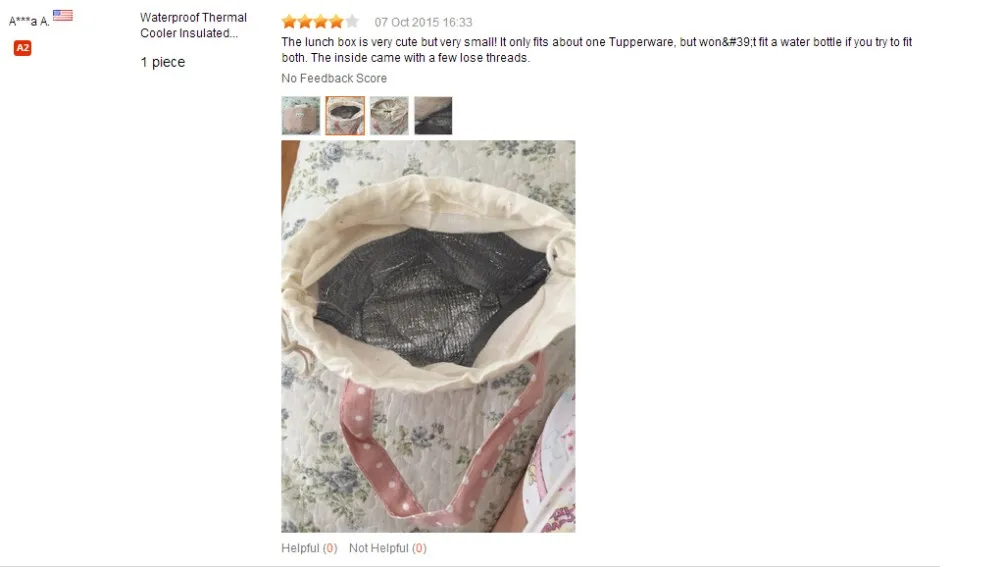Click the No Feedback Score text

334,78
